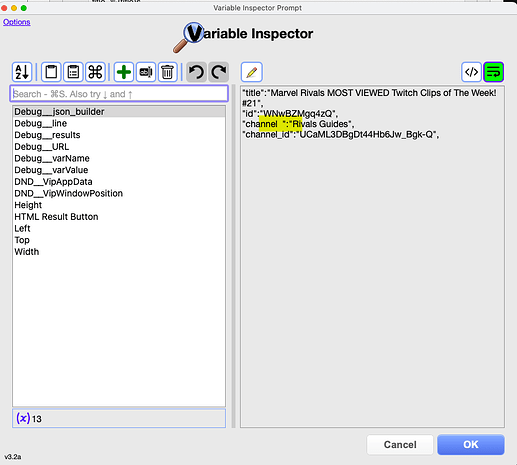
Task: Toggle the green word wrap button
Action: 494,72
